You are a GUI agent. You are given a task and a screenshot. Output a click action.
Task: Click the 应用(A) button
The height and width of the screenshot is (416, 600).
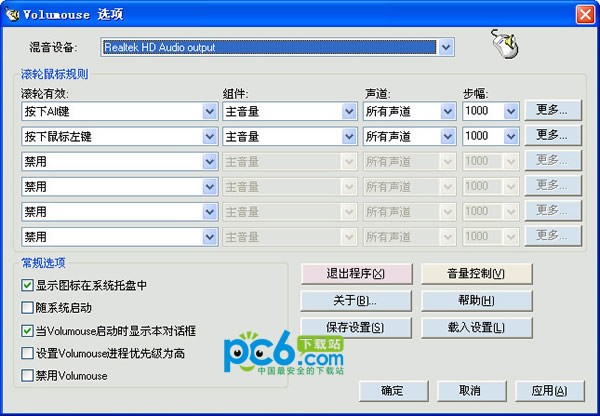click(549, 391)
